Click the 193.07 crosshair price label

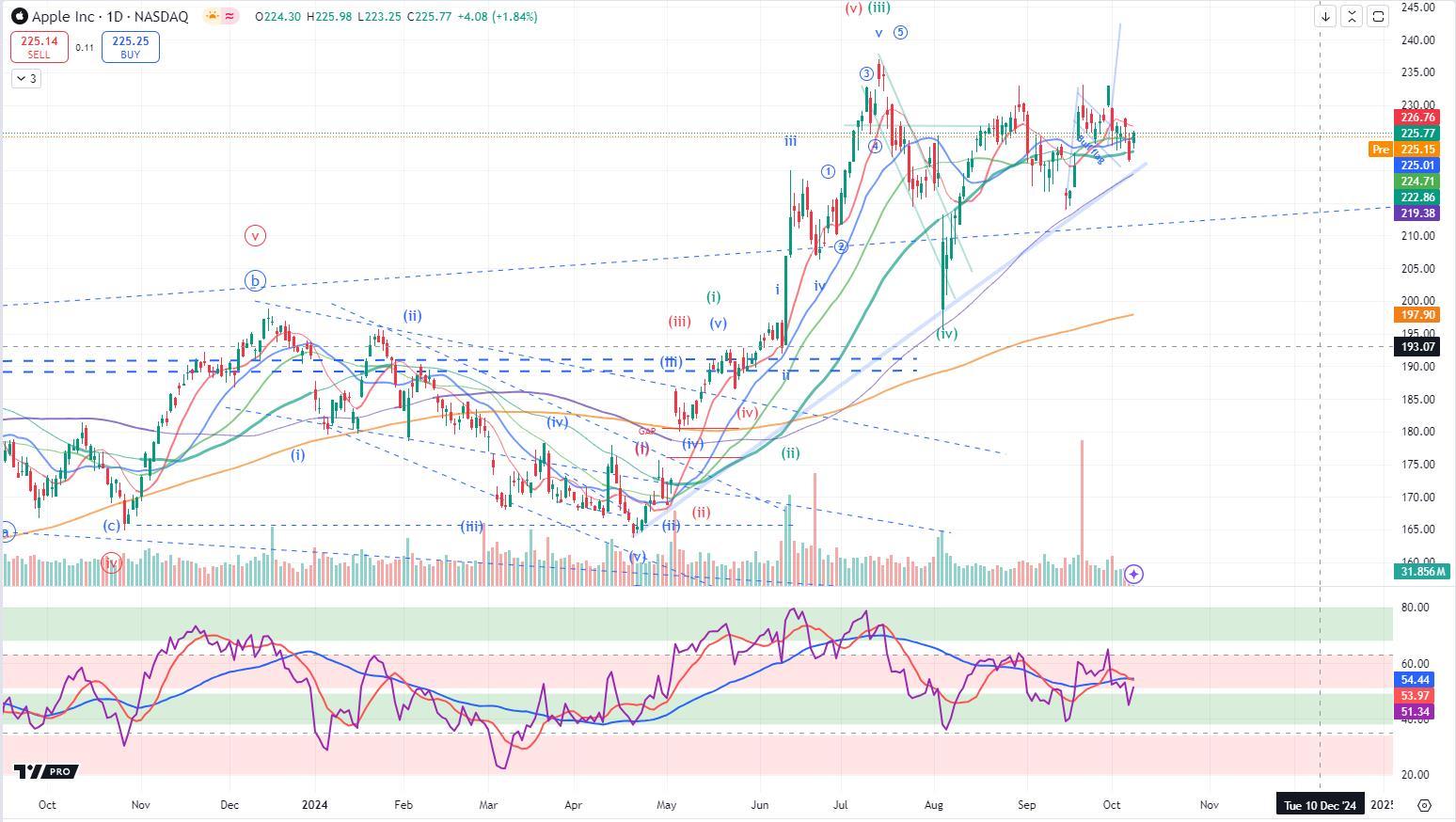click(1417, 347)
